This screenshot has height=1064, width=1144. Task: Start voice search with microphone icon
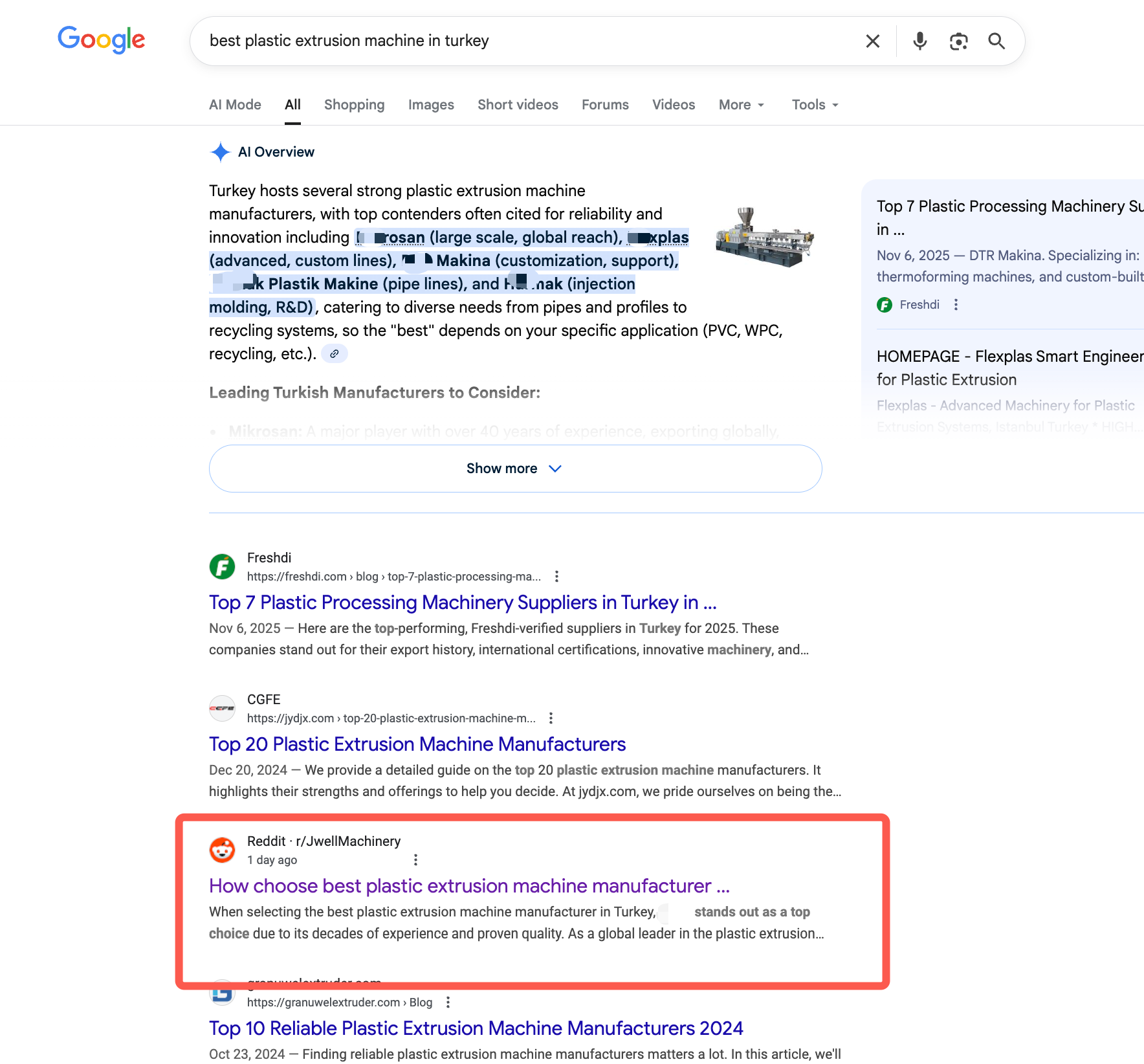[919, 41]
